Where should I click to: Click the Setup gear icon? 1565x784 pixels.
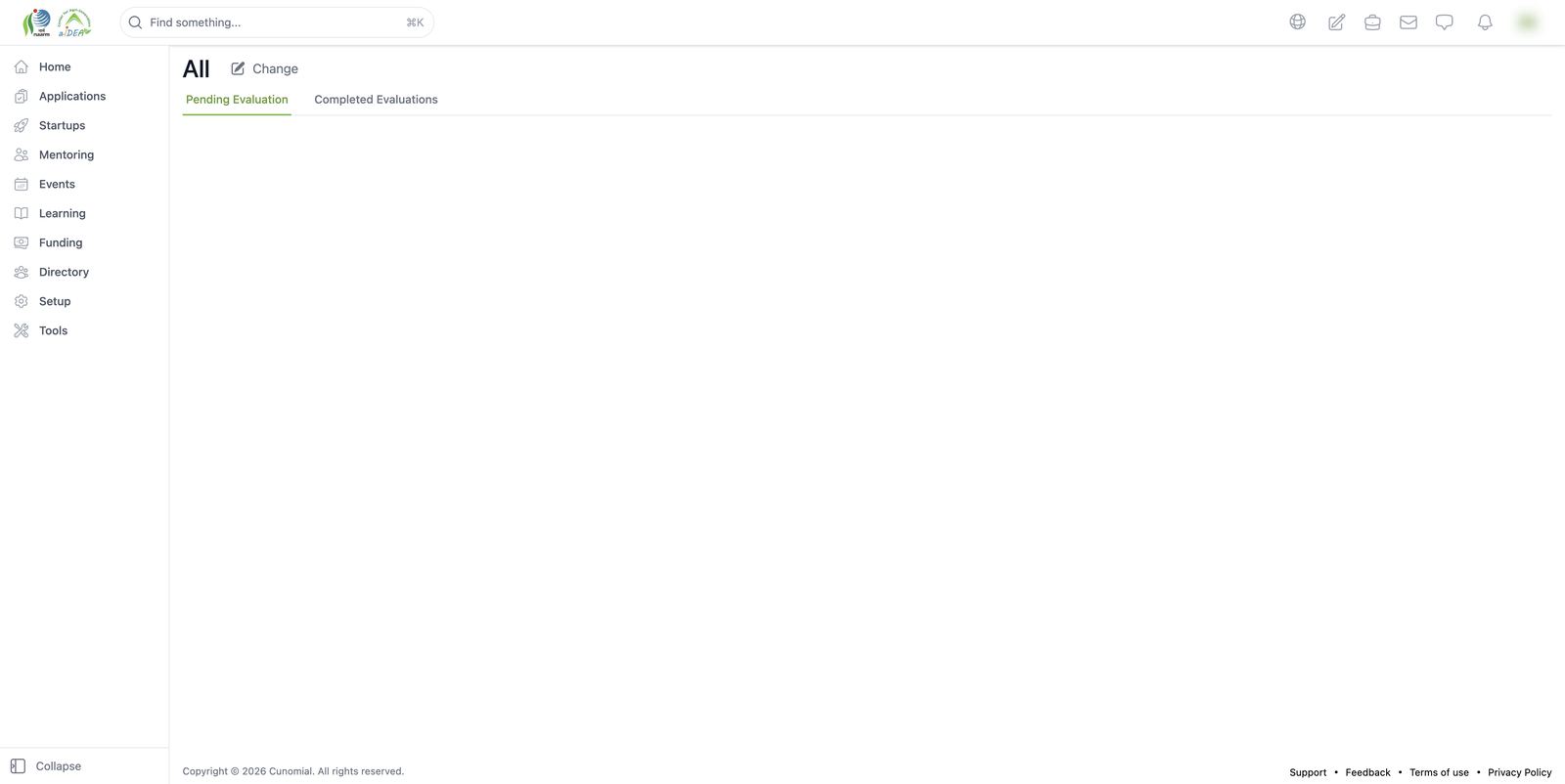[x=21, y=301]
